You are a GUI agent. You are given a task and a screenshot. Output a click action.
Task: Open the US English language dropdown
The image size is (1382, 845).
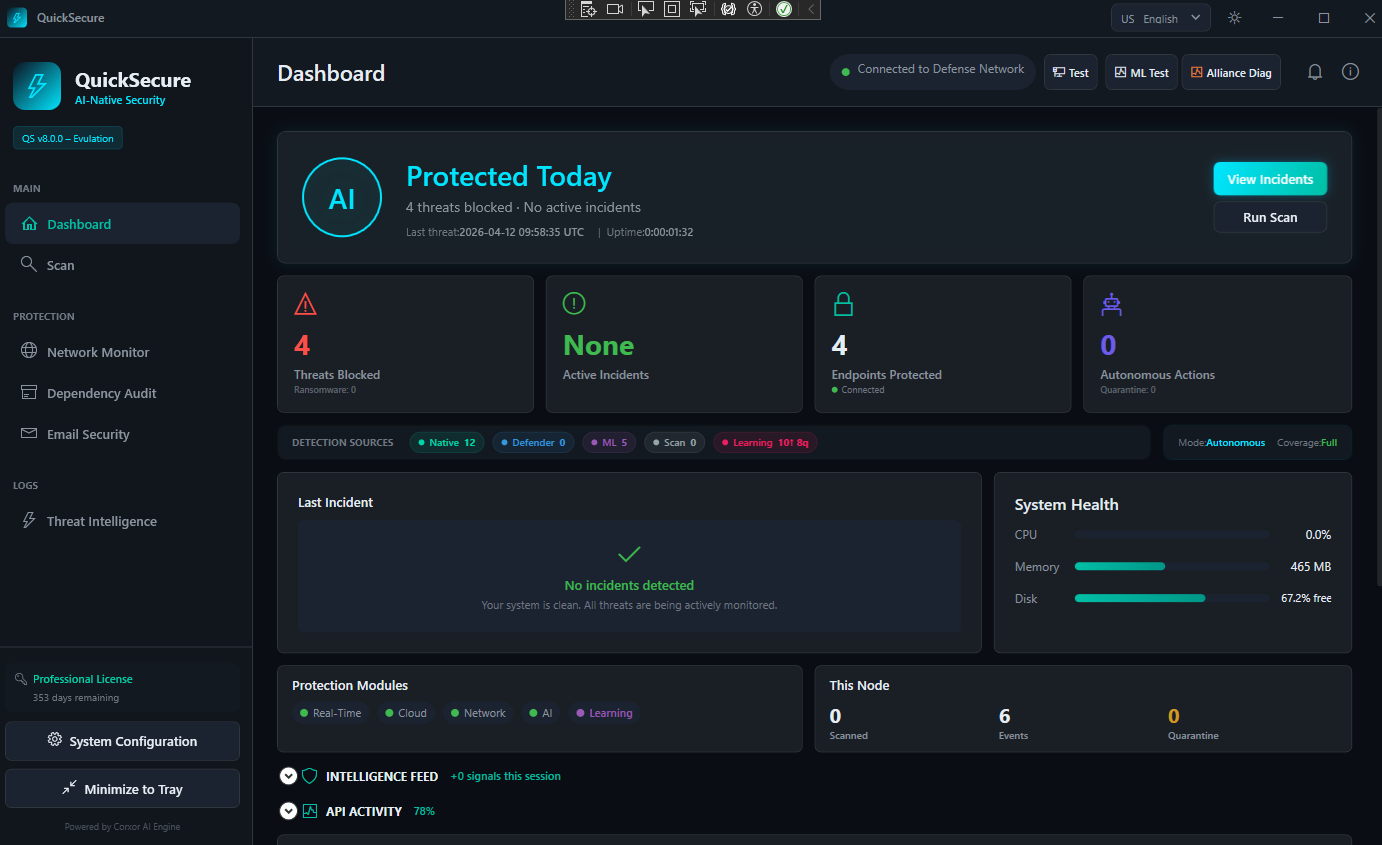[x=1160, y=17]
